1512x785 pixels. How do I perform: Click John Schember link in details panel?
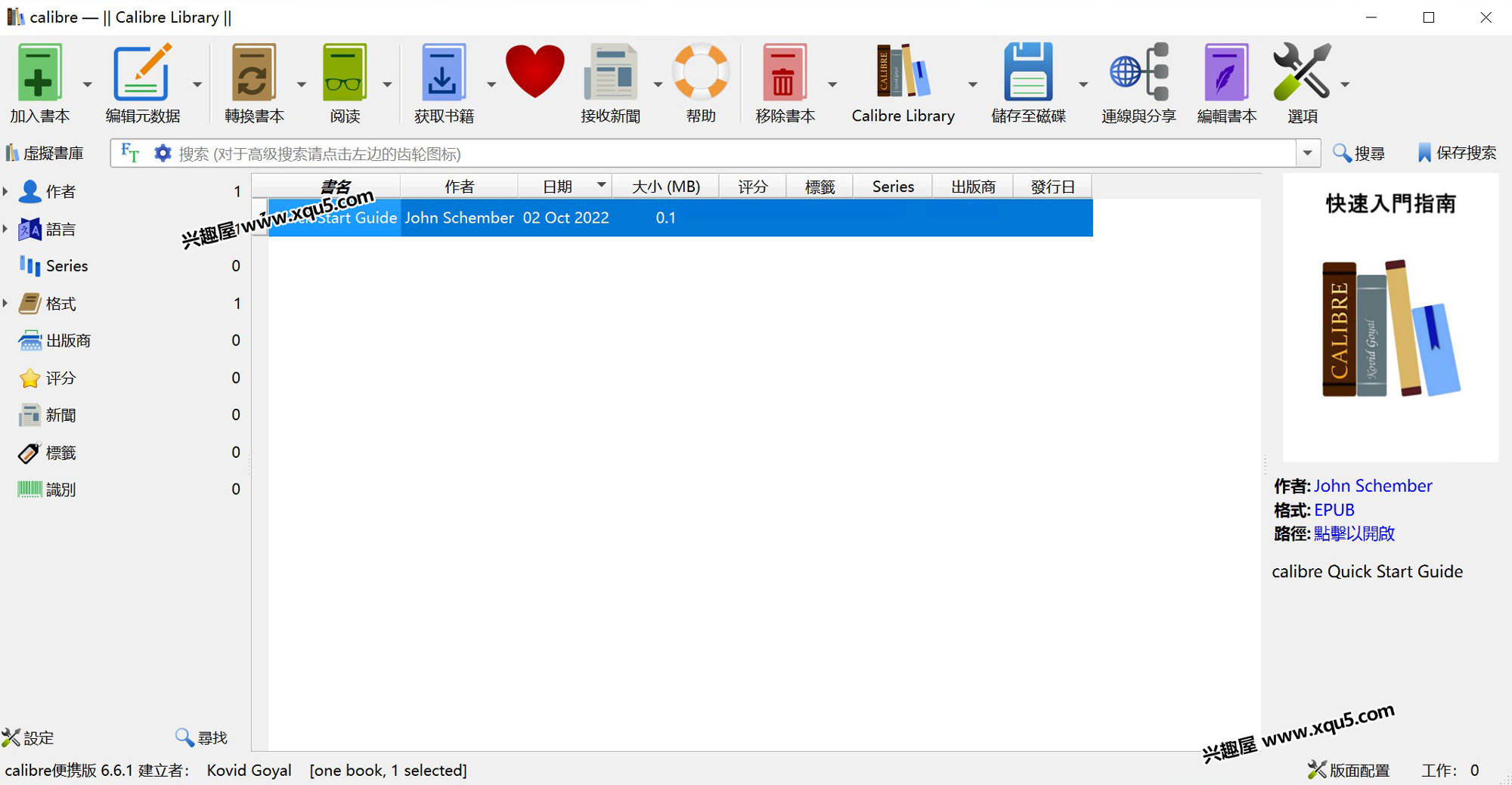[x=1373, y=486]
